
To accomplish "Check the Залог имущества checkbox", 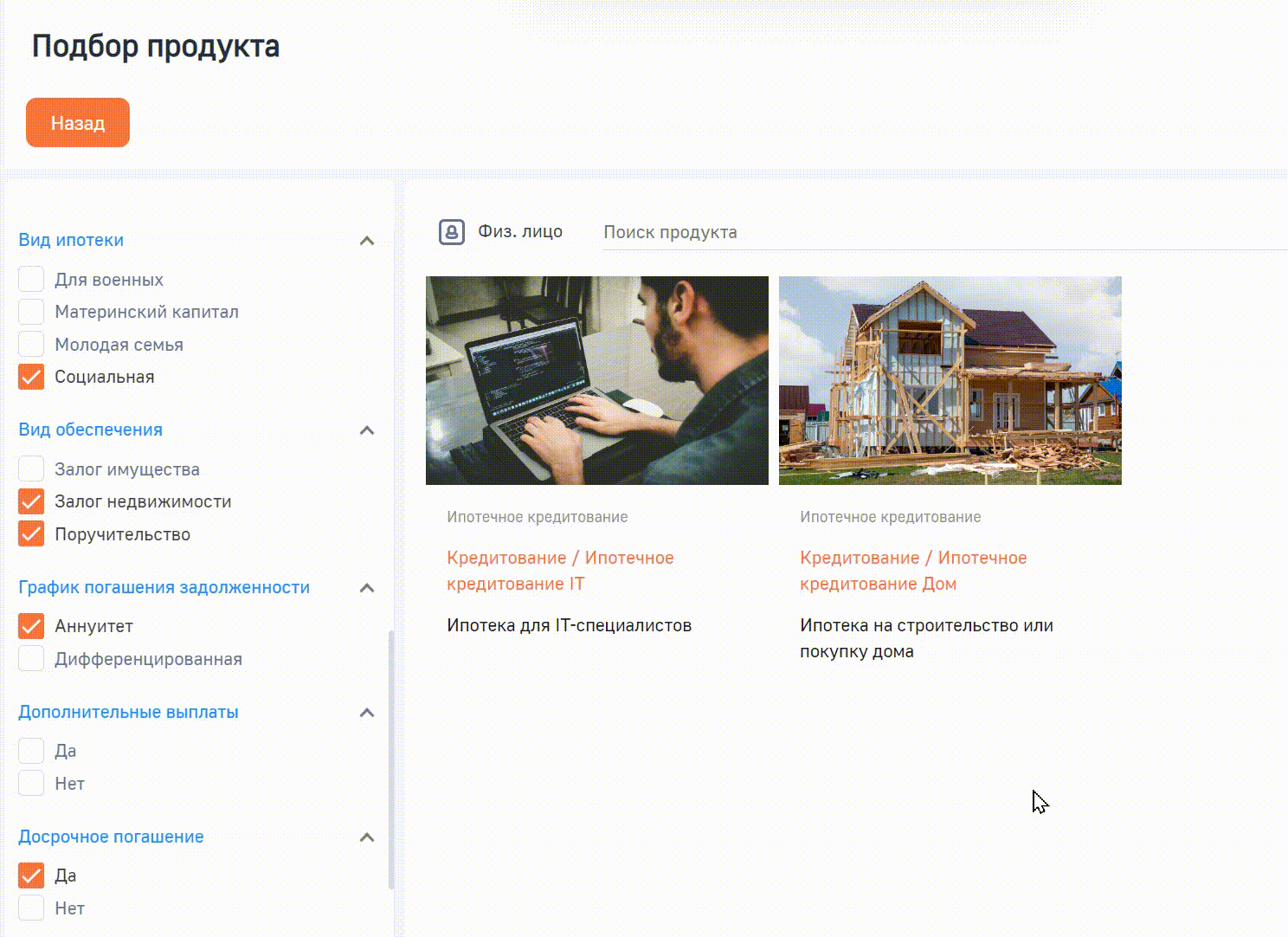I will [31, 469].
